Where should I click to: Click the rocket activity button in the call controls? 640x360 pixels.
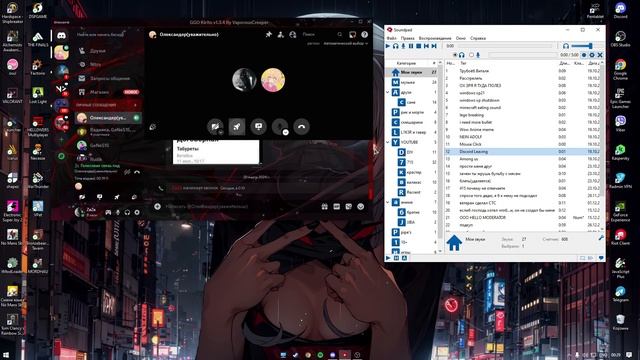237,127
